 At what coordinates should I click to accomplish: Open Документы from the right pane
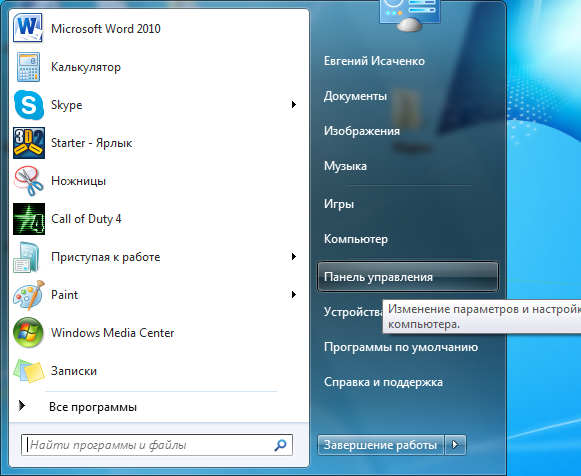[355, 96]
